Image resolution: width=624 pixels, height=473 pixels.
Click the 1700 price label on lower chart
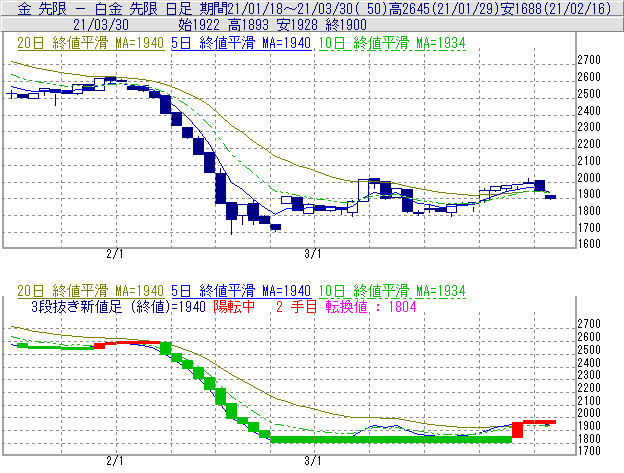(x=589, y=451)
